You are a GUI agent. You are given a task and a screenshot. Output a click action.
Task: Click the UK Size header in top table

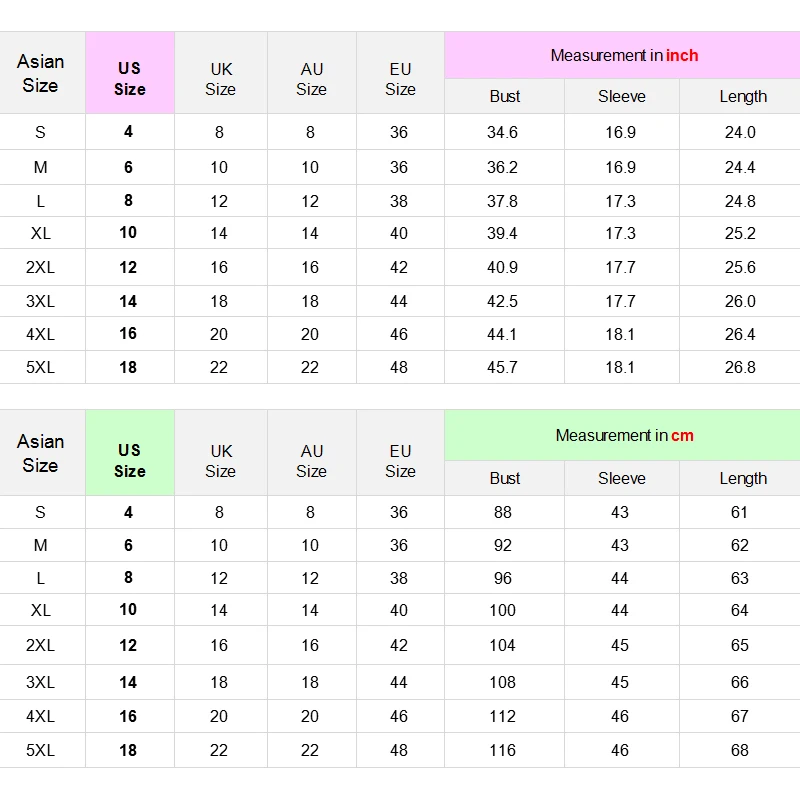(x=220, y=79)
